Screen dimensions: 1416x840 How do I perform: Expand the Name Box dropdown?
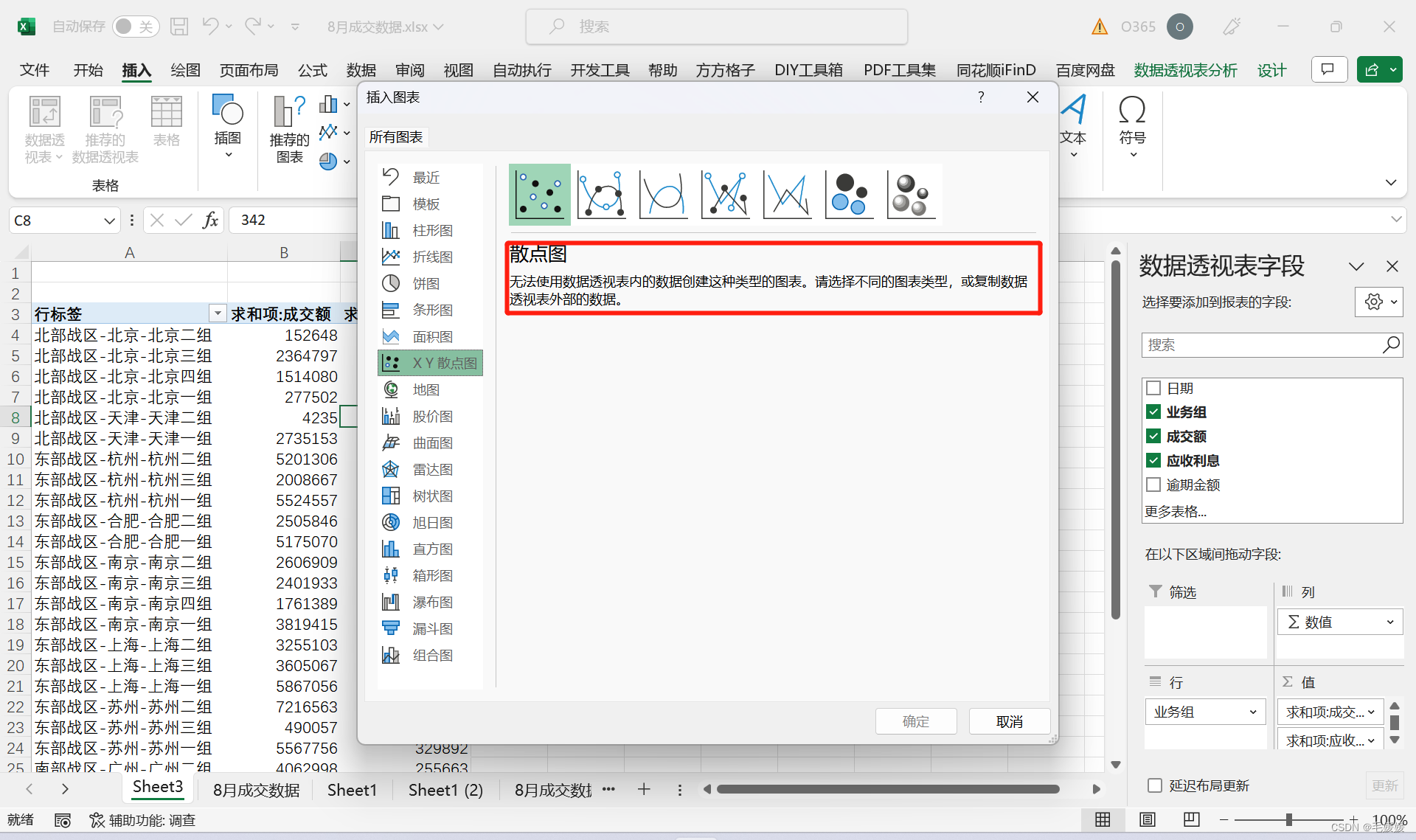109,221
